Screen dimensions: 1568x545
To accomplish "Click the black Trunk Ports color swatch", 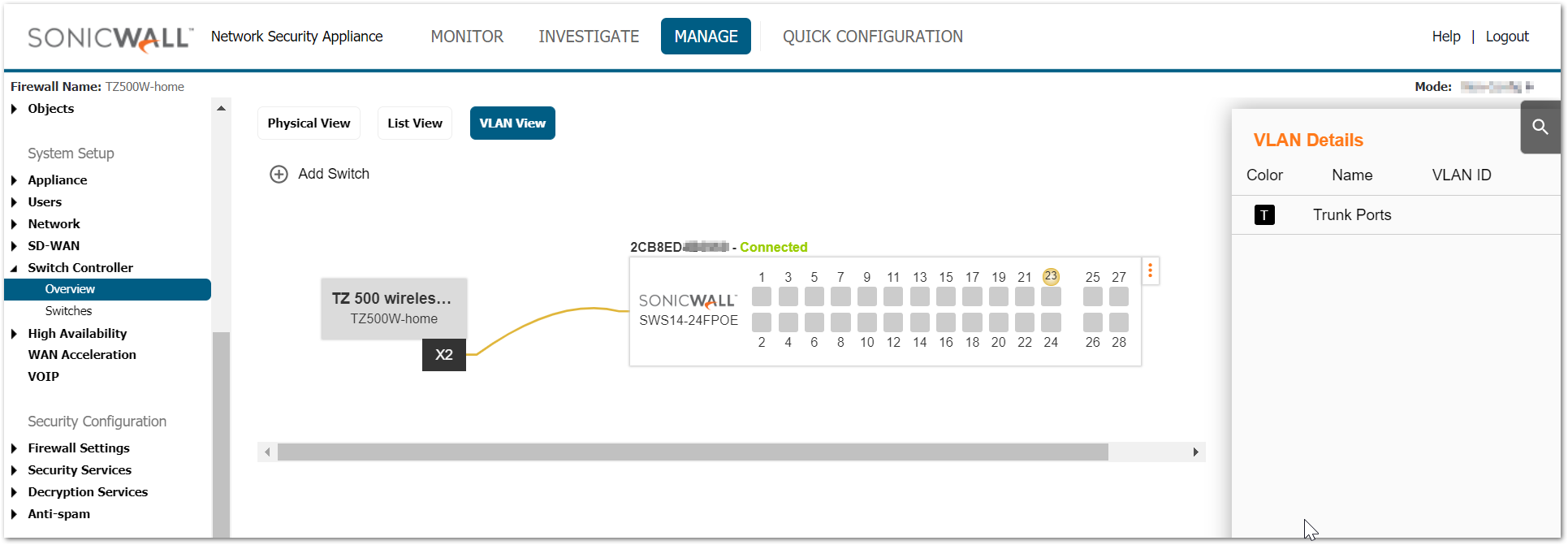I will tap(1264, 215).
